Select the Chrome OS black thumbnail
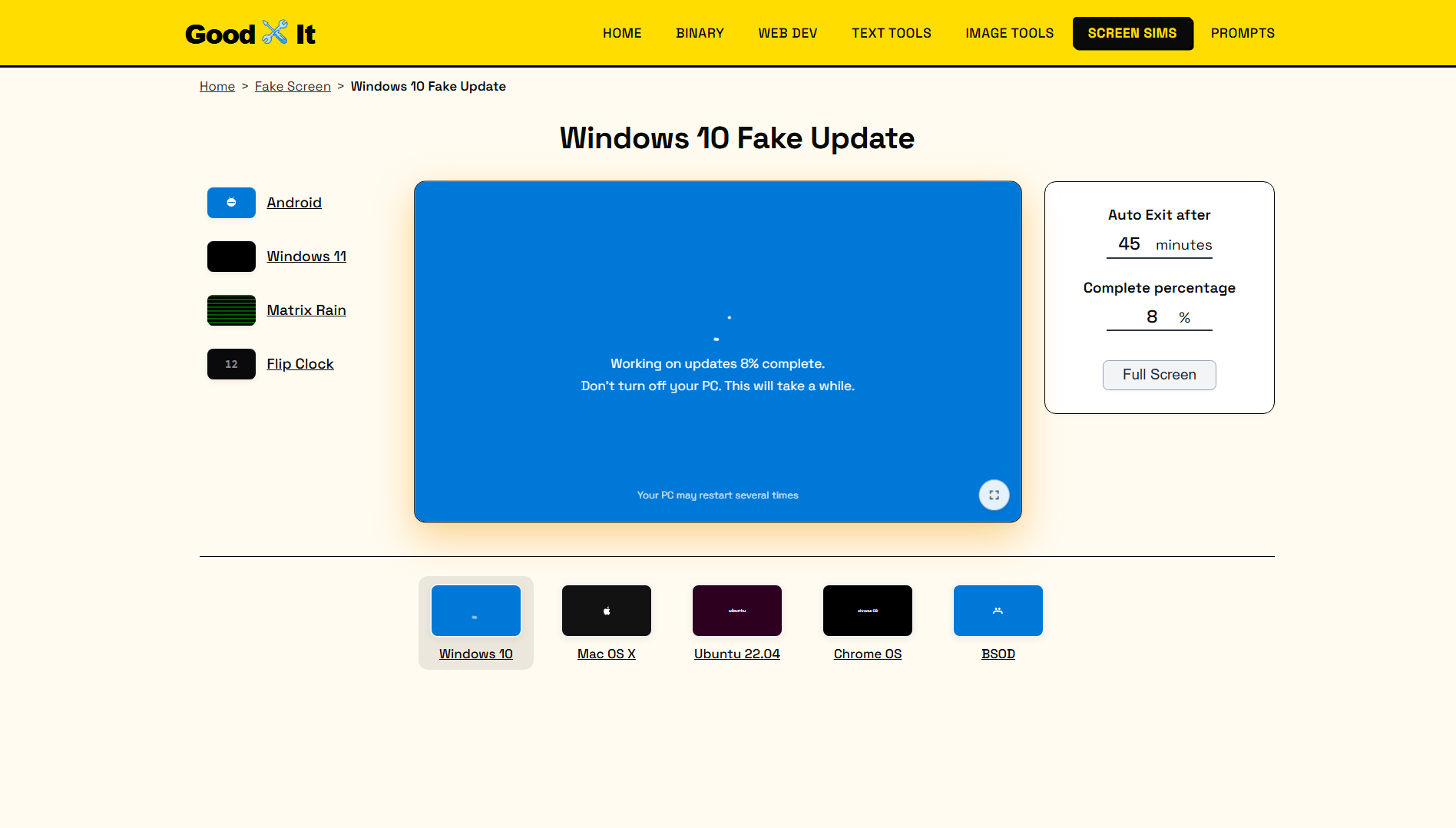This screenshot has height=828, width=1456. click(868, 611)
